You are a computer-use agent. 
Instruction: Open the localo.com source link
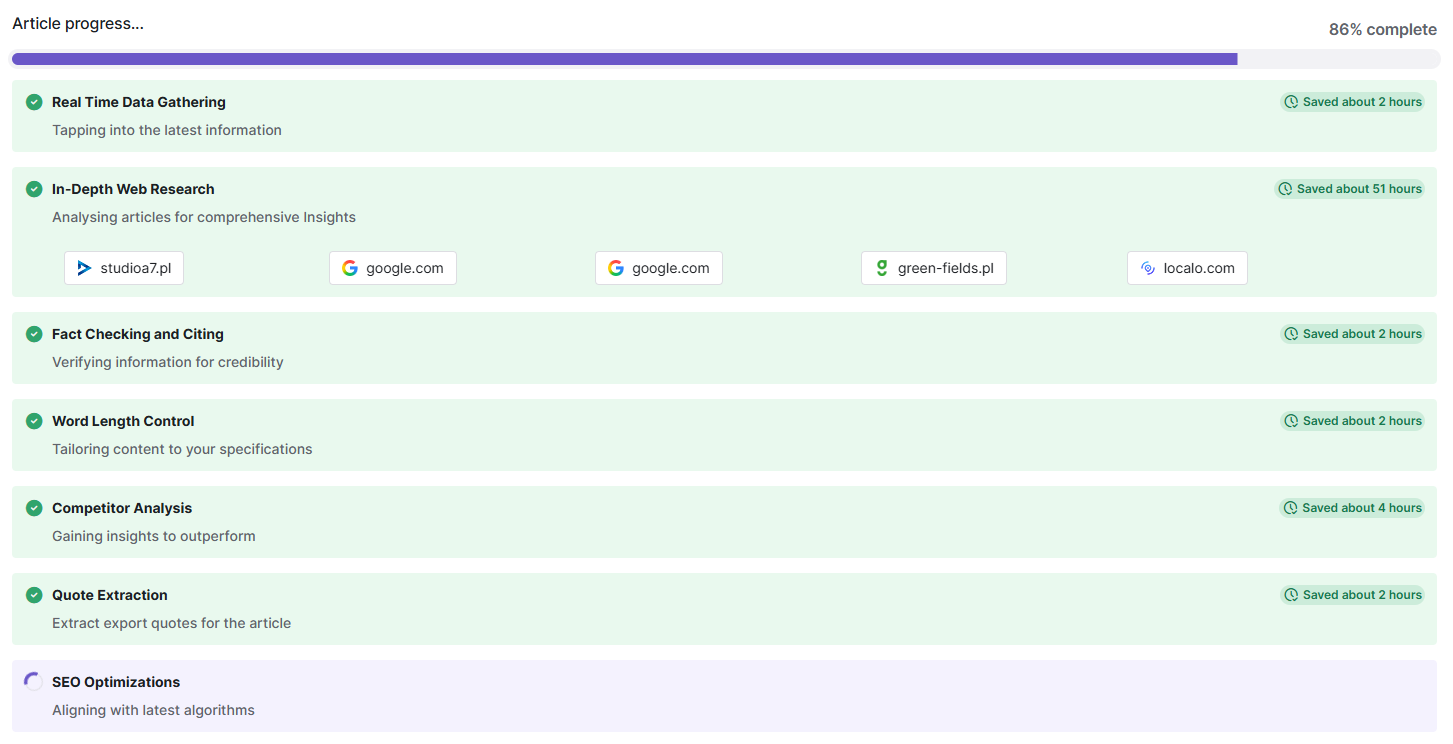[1187, 268]
